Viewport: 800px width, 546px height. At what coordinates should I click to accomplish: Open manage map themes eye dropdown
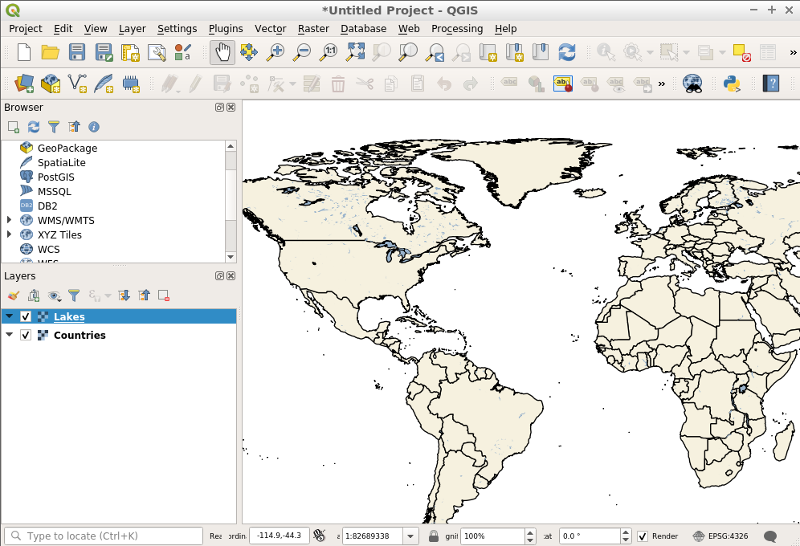coord(54,295)
